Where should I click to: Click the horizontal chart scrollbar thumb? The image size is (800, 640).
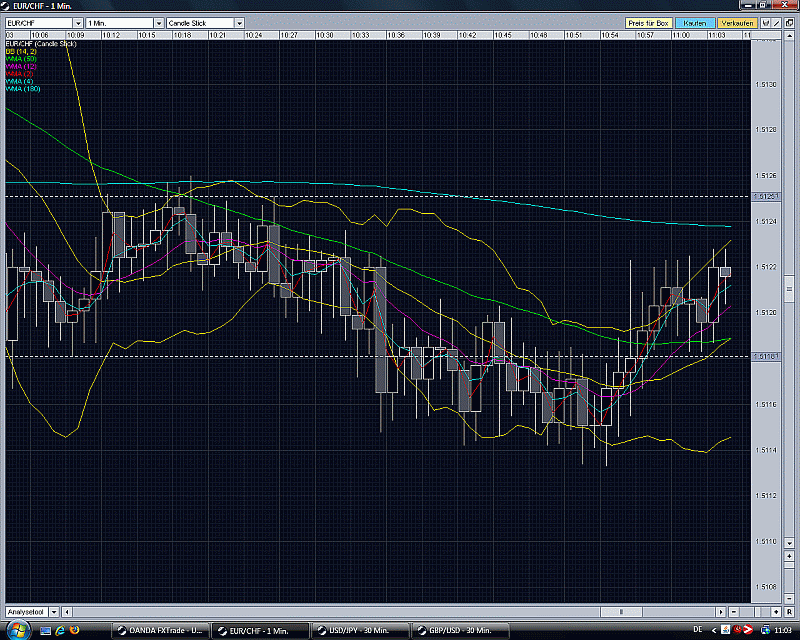pyautogui.click(x=622, y=611)
